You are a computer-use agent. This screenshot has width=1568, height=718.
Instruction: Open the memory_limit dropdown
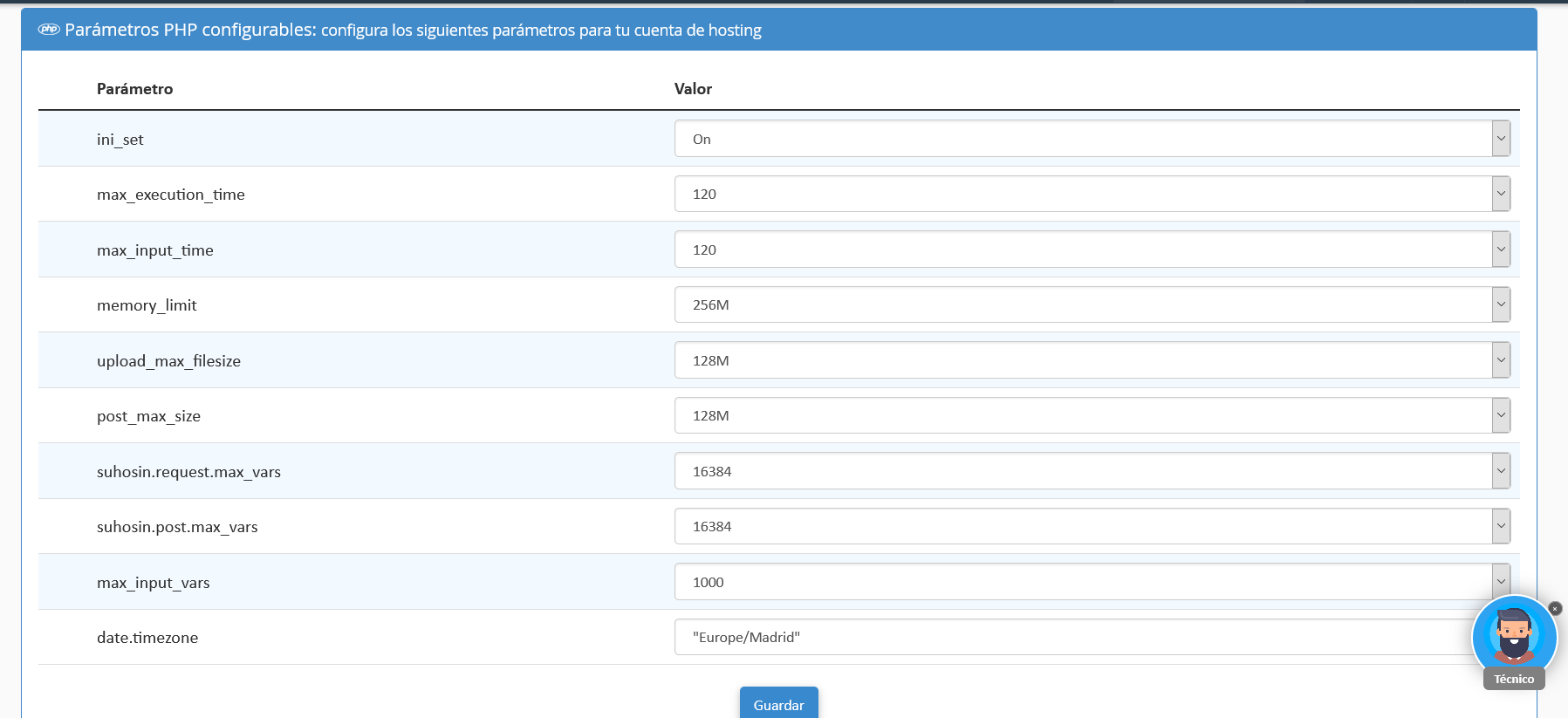point(1092,304)
